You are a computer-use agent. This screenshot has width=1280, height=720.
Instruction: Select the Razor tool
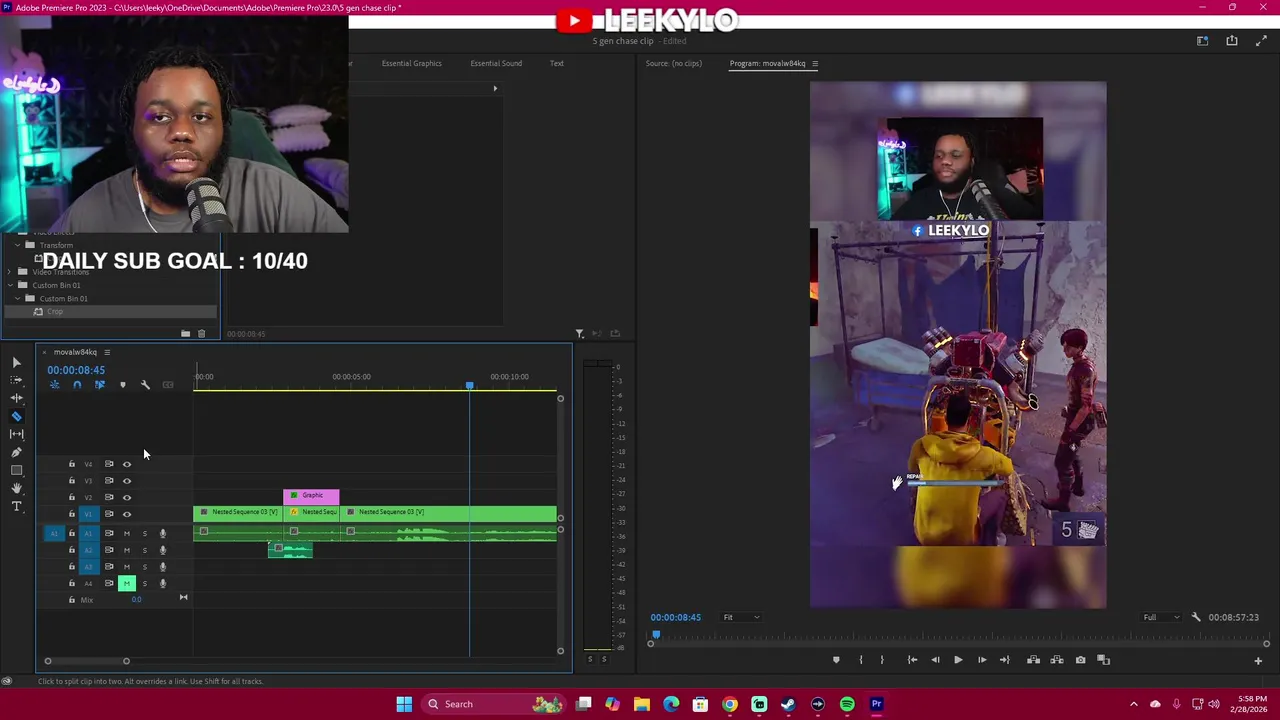[16, 416]
